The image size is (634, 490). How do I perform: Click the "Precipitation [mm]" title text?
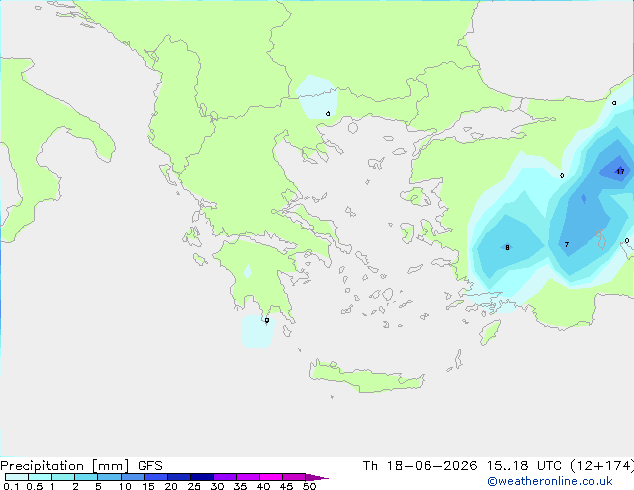point(65,466)
